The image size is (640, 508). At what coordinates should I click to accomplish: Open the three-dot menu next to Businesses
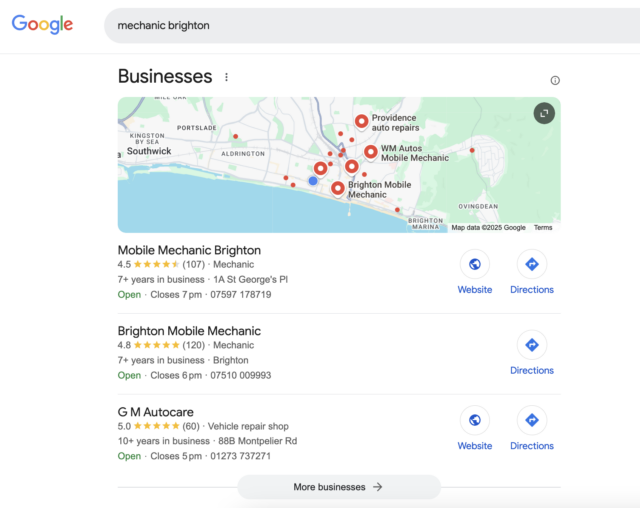pyautogui.click(x=227, y=77)
